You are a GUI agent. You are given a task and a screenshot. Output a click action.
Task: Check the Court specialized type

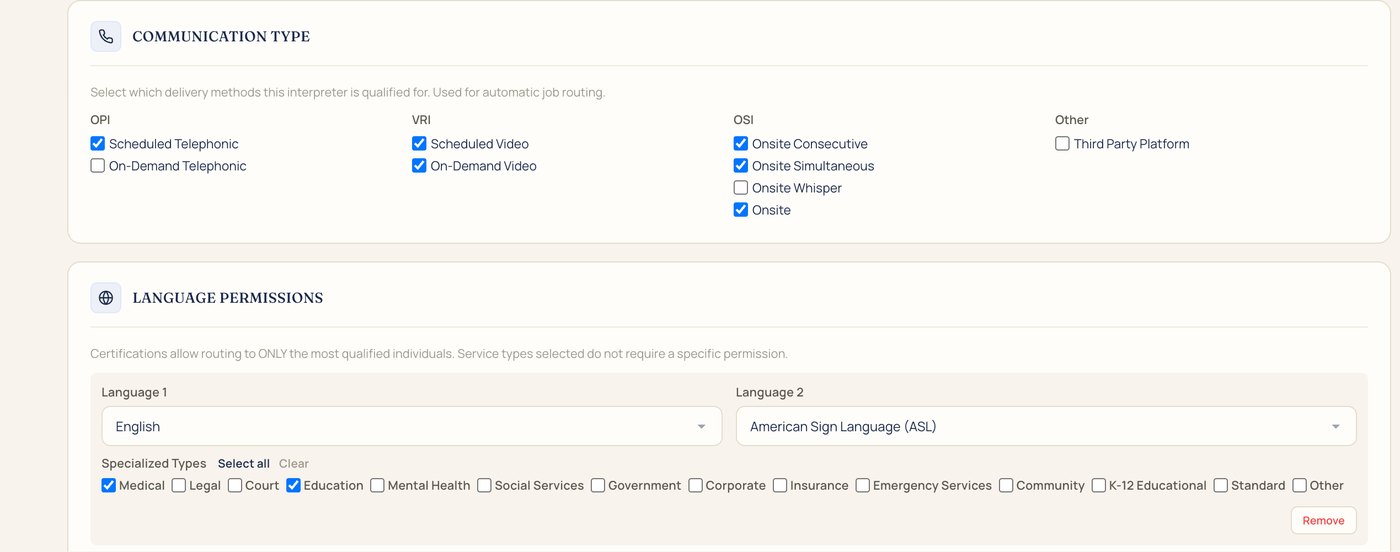(235, 486)
